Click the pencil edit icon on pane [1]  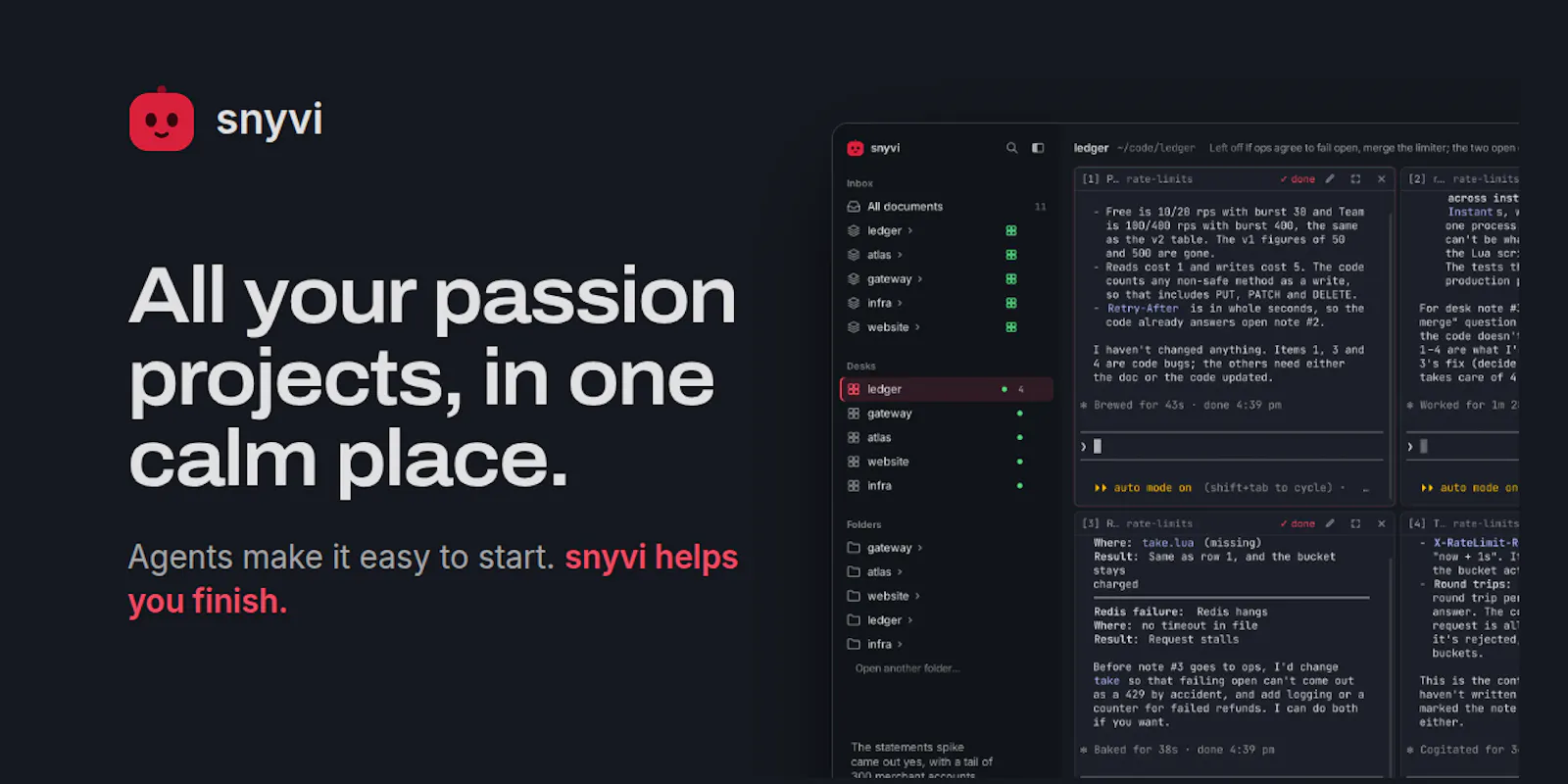point(1330,179)
